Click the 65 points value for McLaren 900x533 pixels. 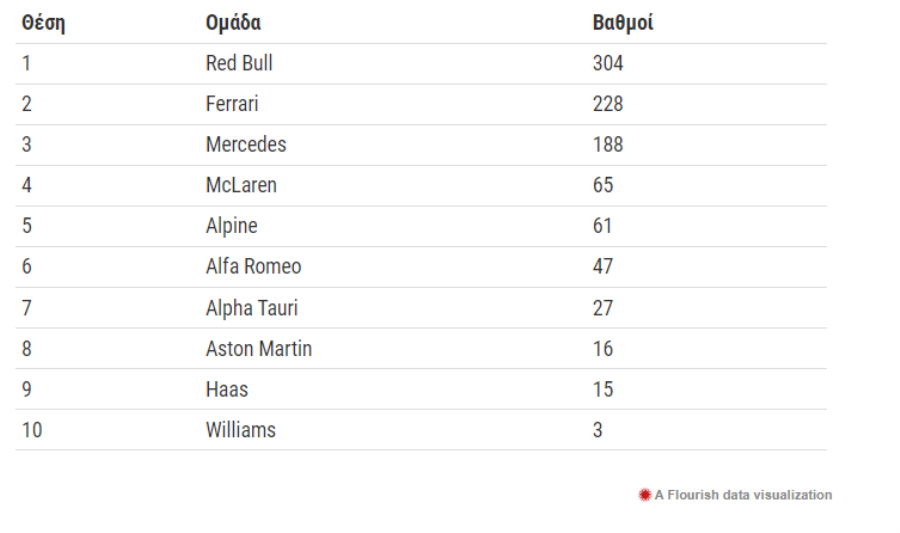click(603, 185)
